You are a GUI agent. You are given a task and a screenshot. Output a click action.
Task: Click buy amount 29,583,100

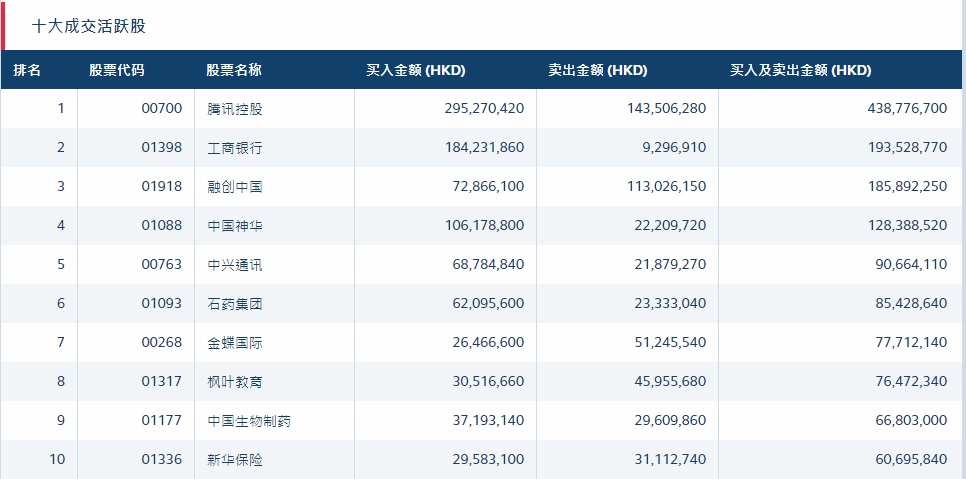488,459
